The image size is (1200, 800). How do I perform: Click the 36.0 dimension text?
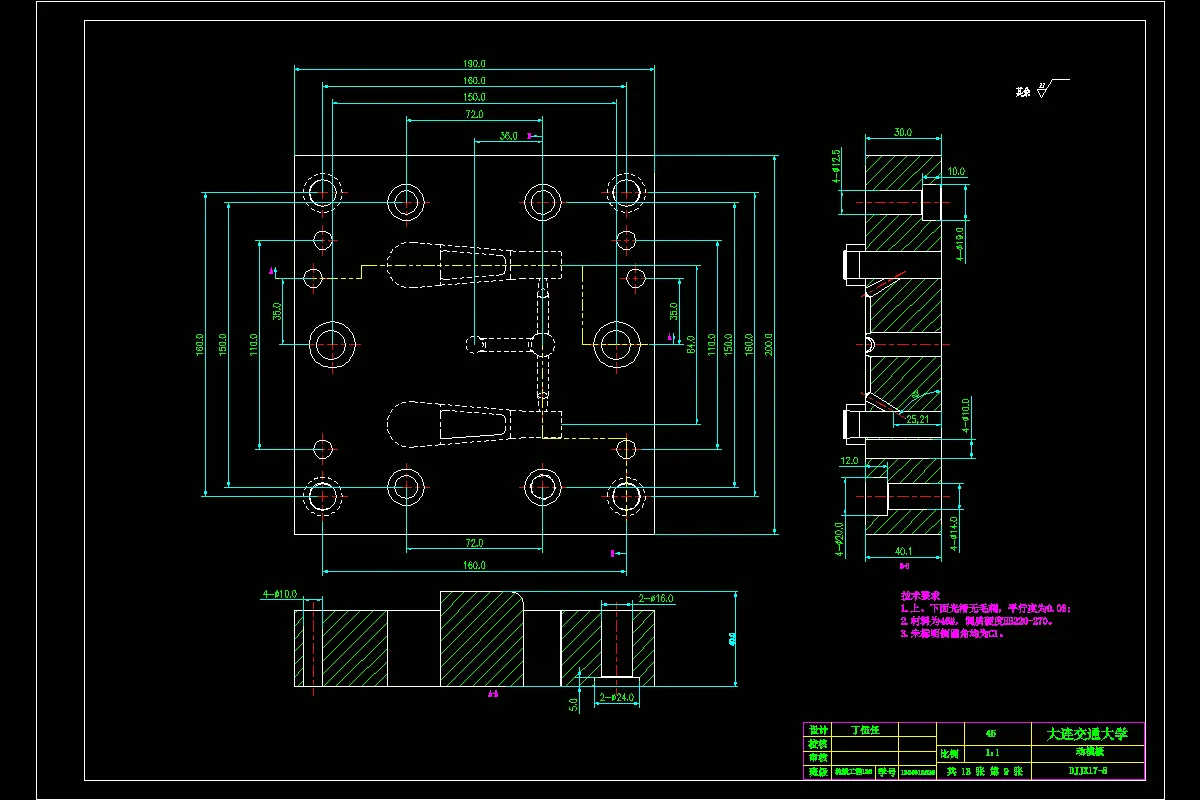coord(508,136)
